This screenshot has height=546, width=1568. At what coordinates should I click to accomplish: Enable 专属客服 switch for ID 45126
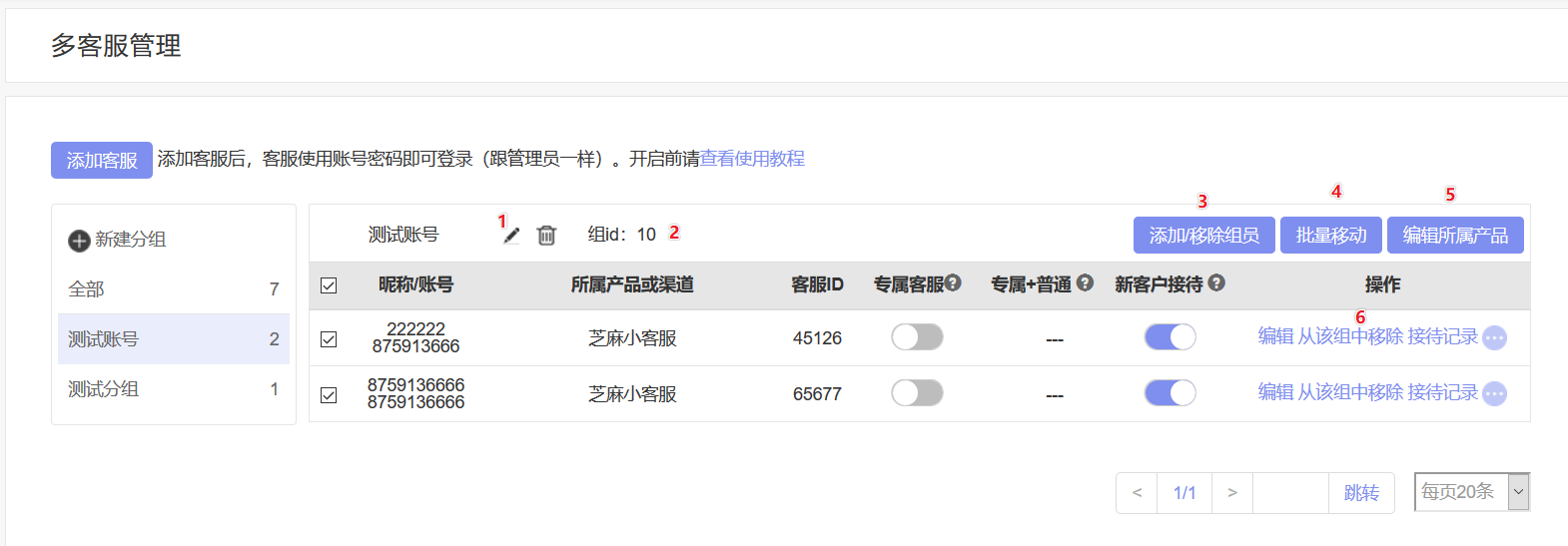click(917, 337)
